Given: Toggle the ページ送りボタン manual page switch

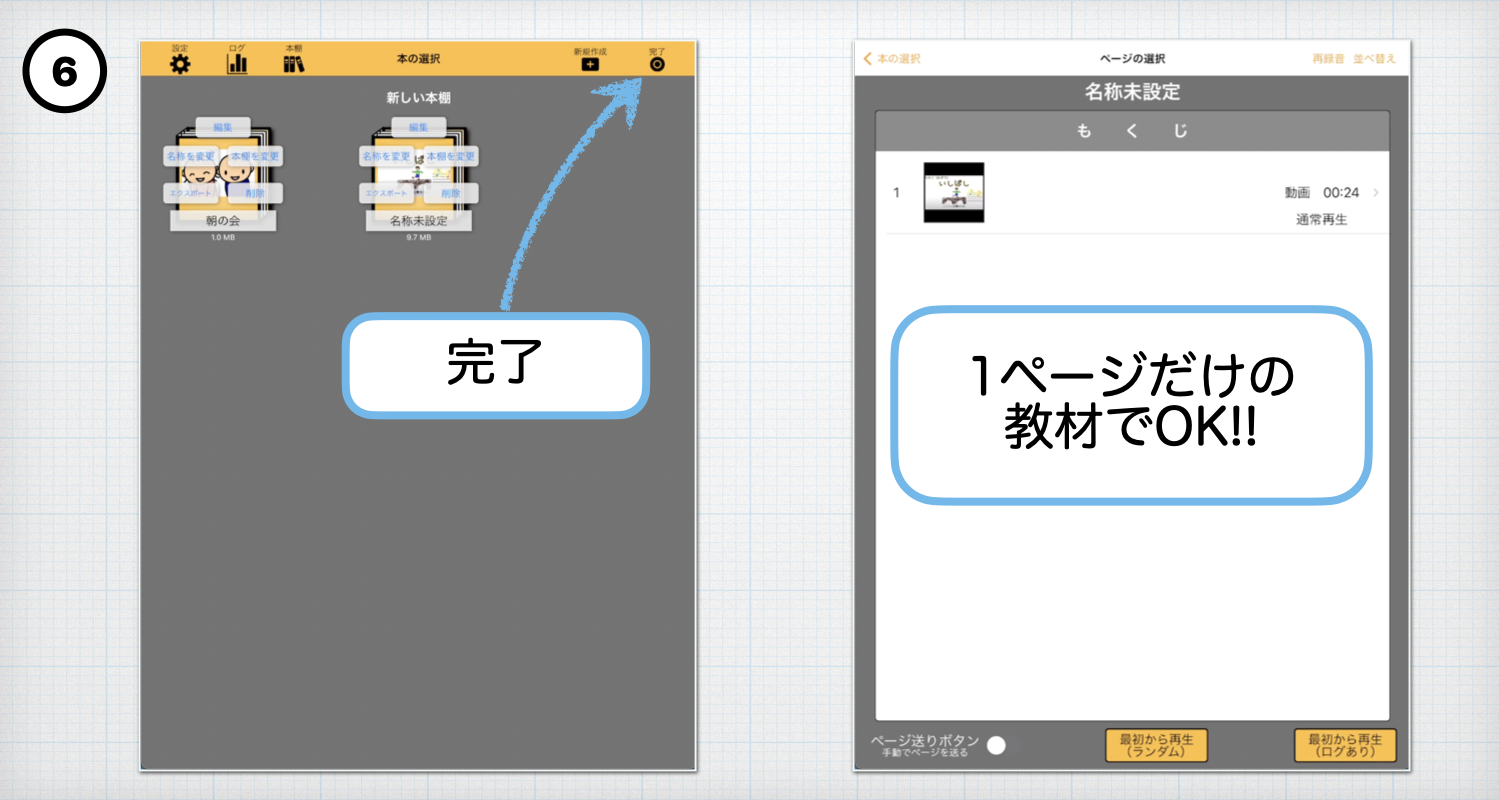Looking at the screenshot, I should (995, 745).
